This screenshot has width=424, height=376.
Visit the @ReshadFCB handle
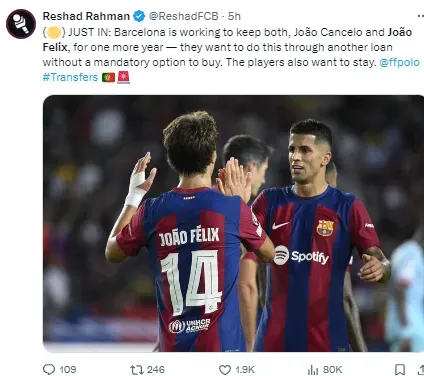[x=183, y=16]
